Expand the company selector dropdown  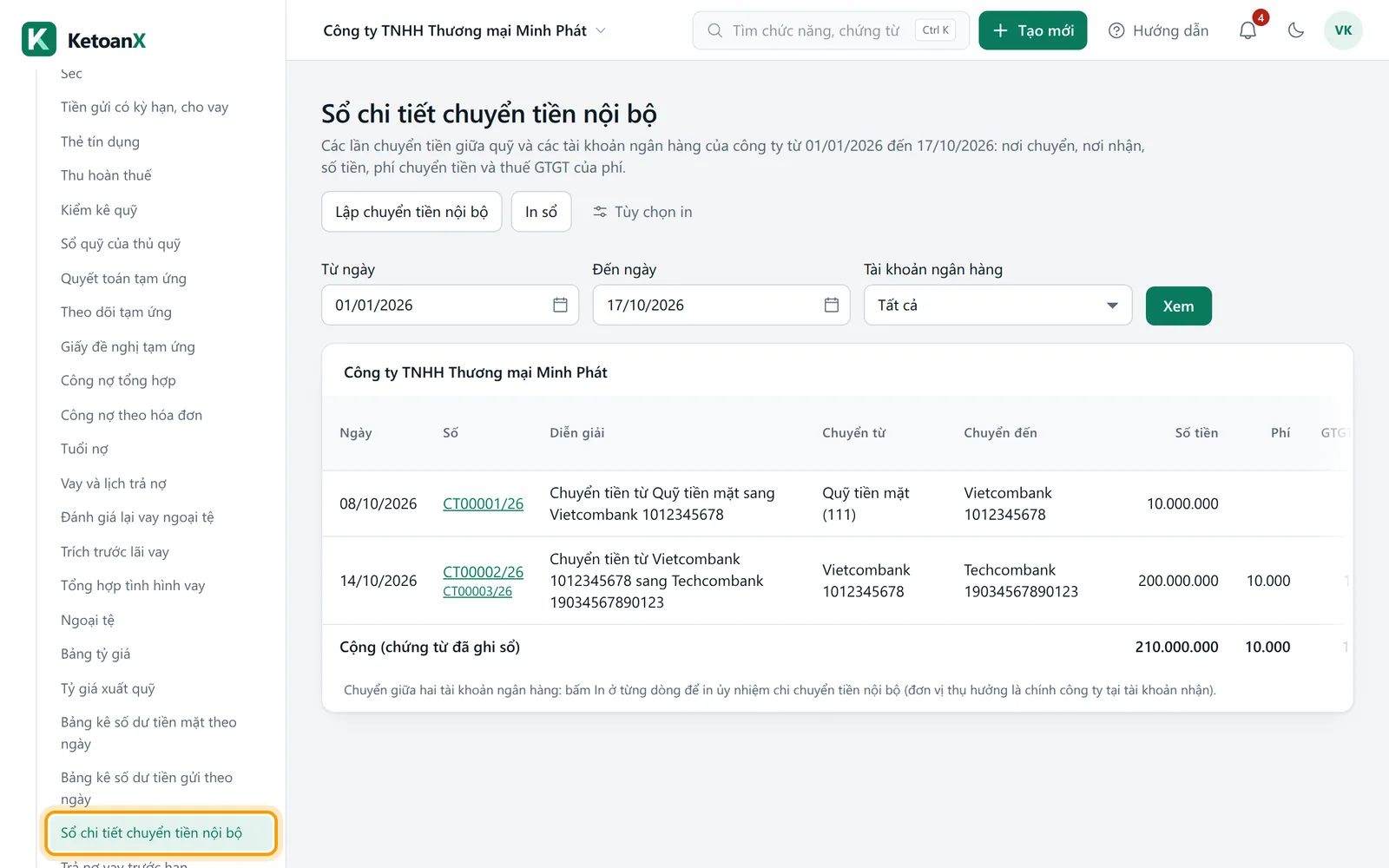pos(464,30)
